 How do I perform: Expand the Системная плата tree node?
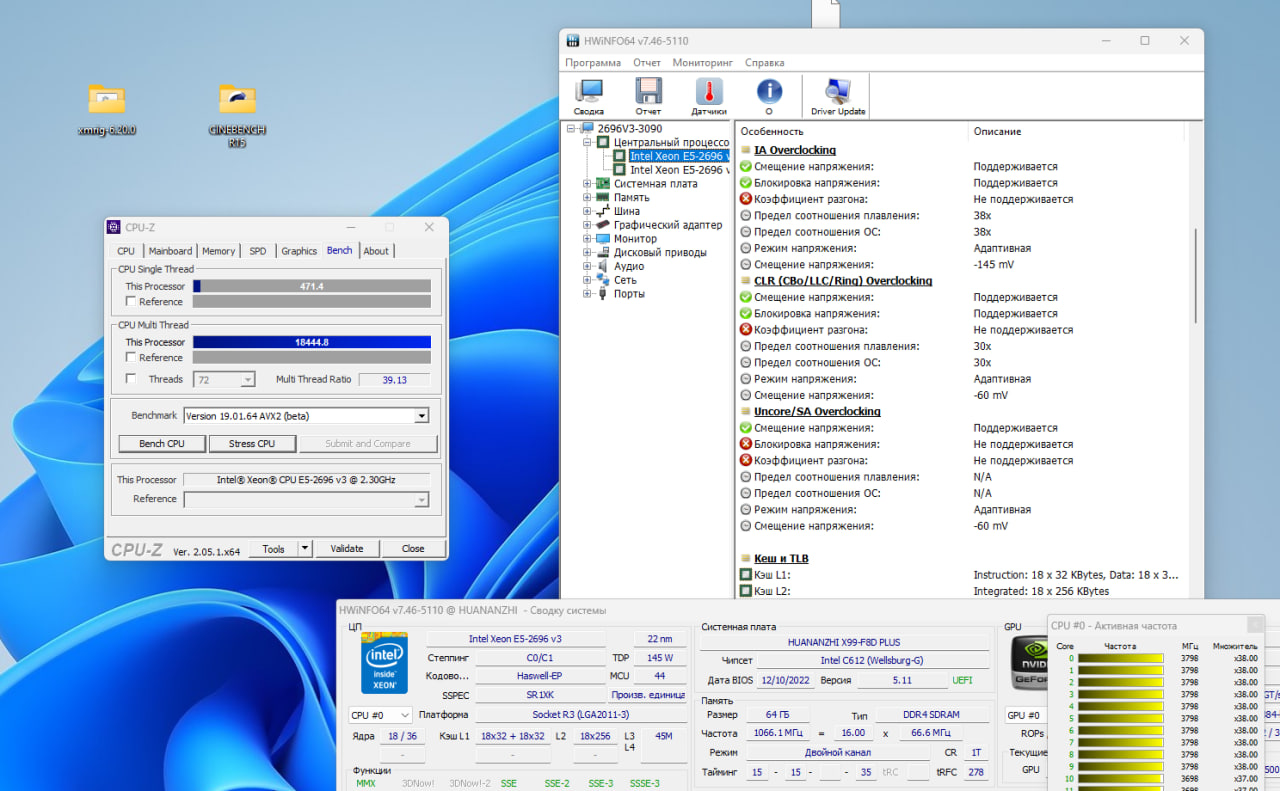587,184
